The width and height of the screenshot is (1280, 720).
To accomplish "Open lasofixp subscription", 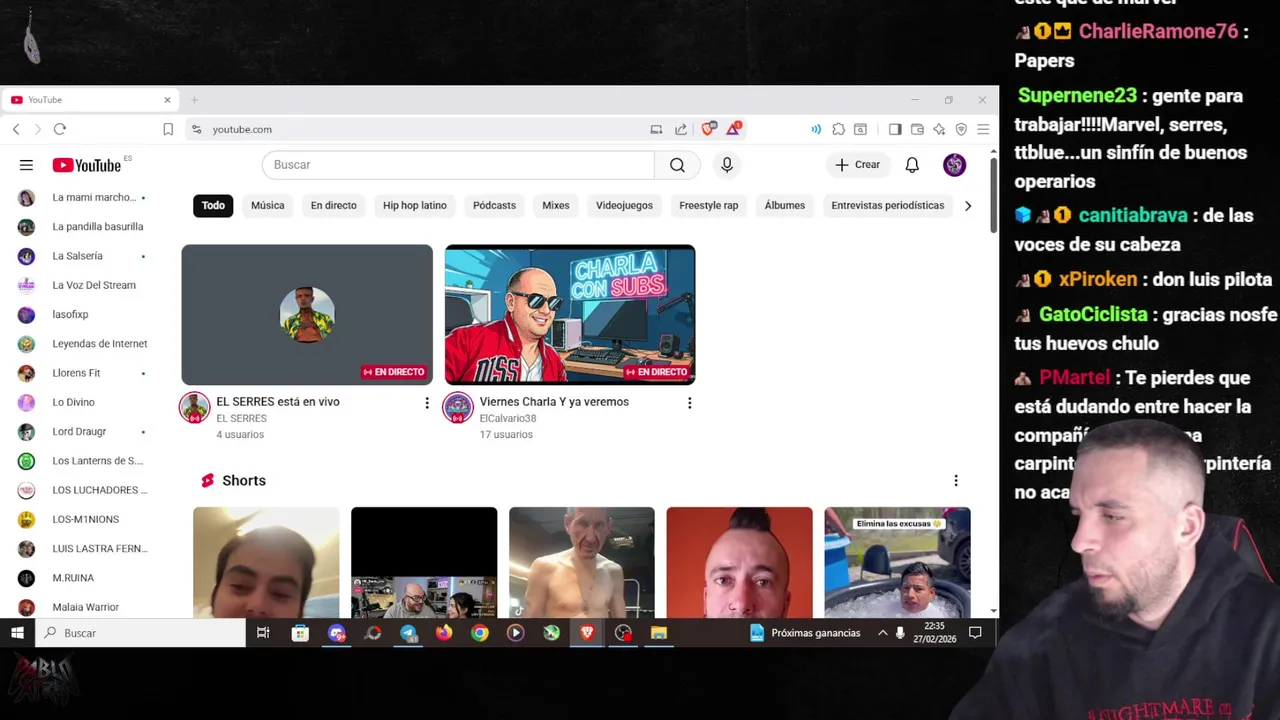I will coord(83,315).
